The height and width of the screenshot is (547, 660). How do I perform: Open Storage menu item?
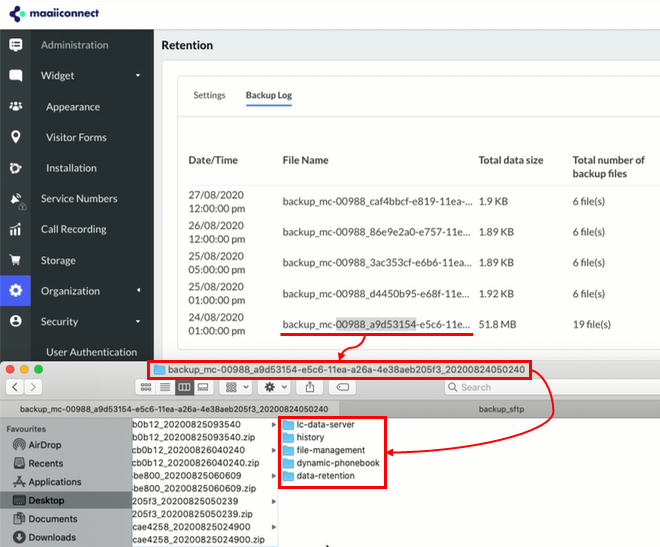tap(58, 260)
